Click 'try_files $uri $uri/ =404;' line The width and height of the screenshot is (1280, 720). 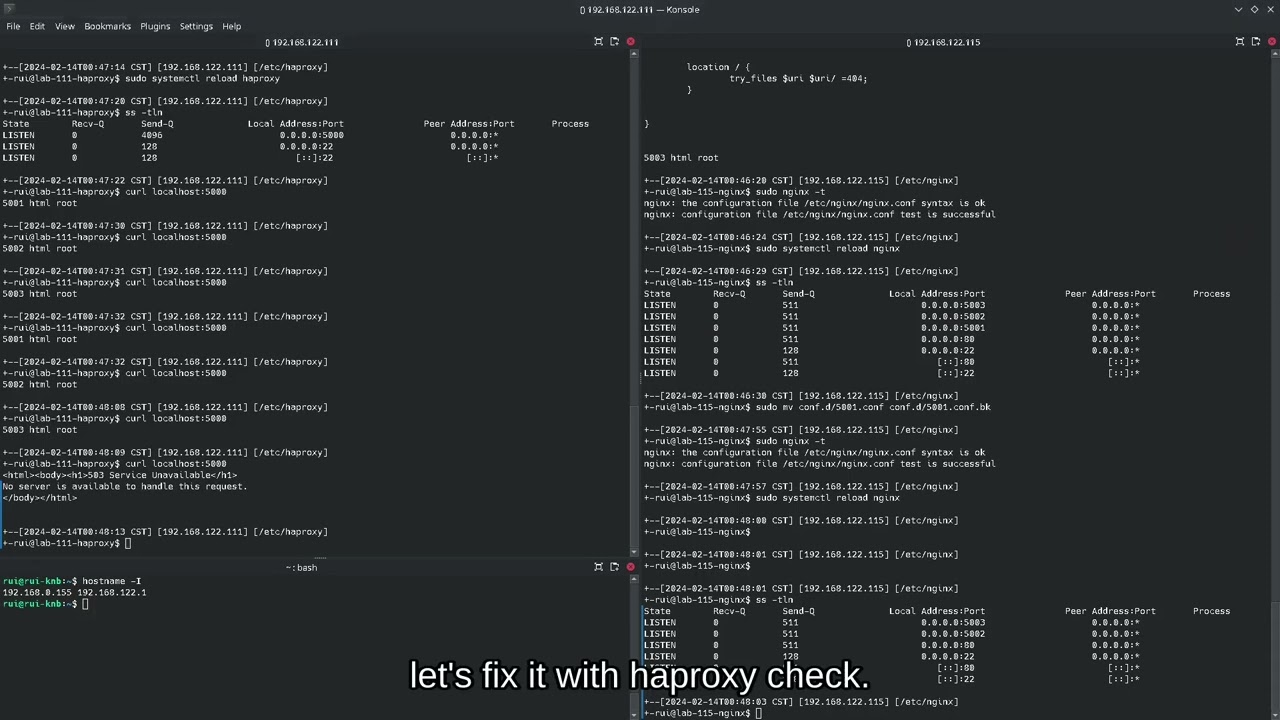[x=798, y=78]
